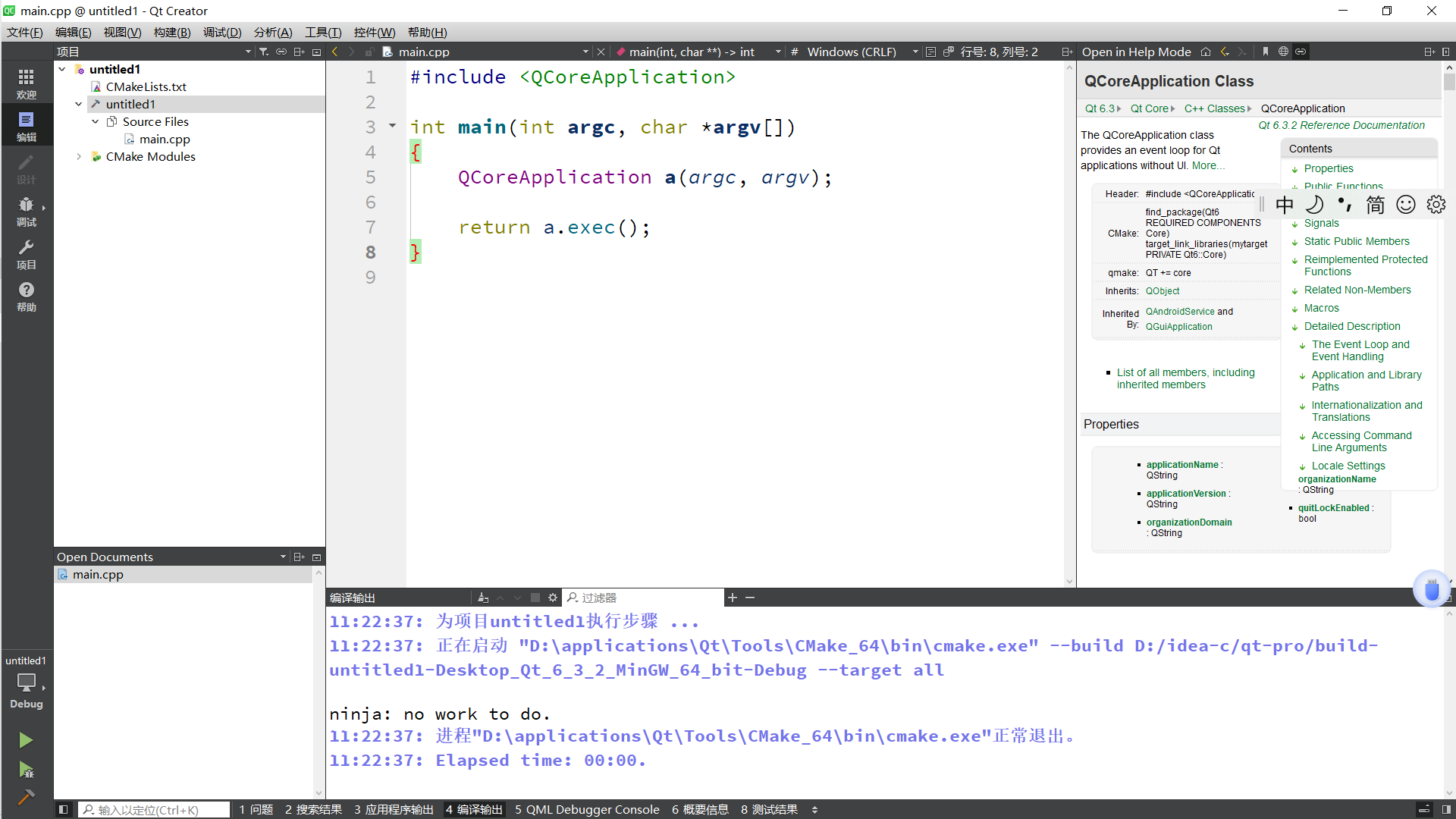Select CMakeLists.txt in project tree
This screenshot has height=819, width=1456.
(x=146, y=86)
